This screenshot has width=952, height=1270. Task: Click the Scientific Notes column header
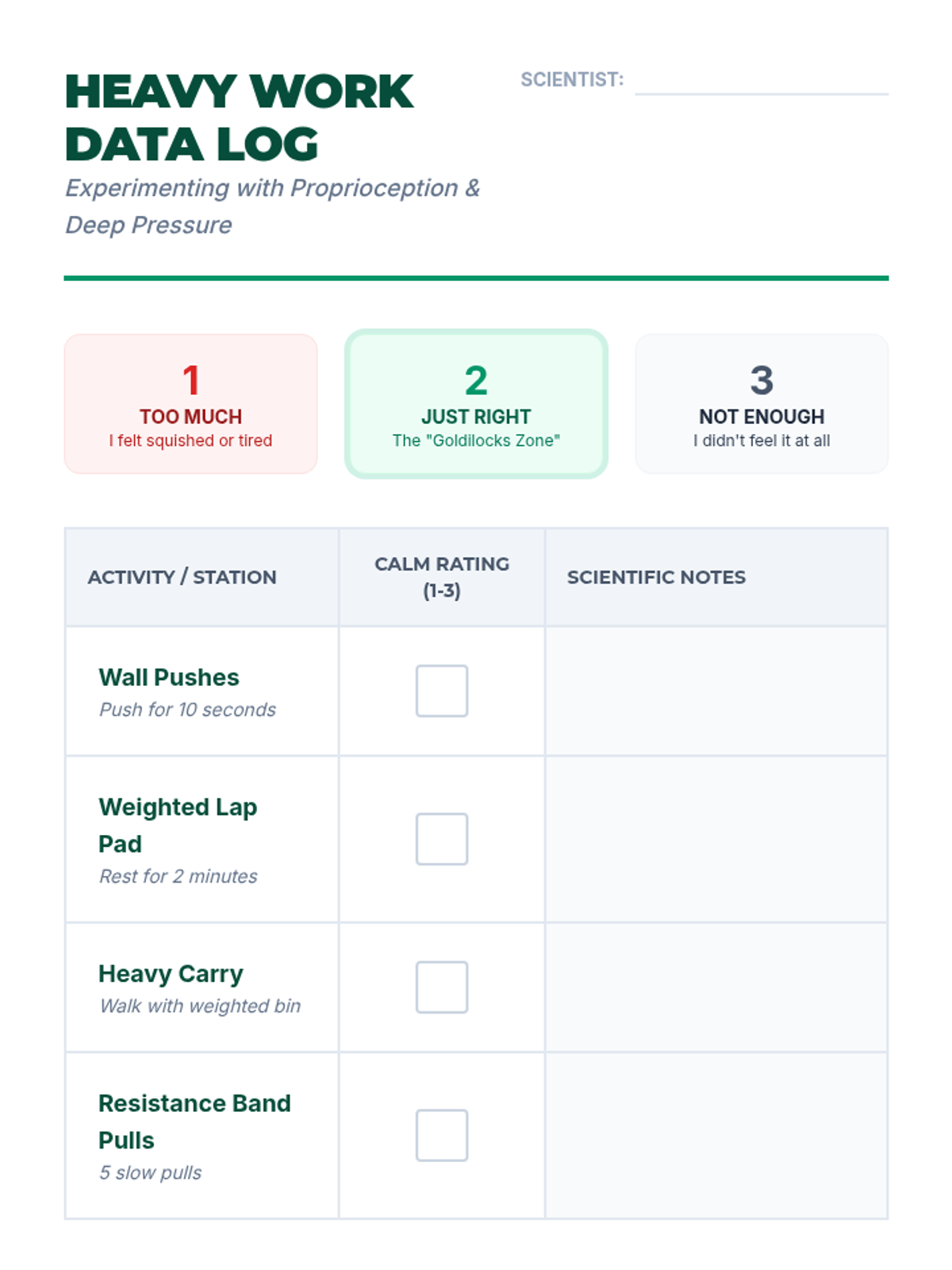[656, 577]
